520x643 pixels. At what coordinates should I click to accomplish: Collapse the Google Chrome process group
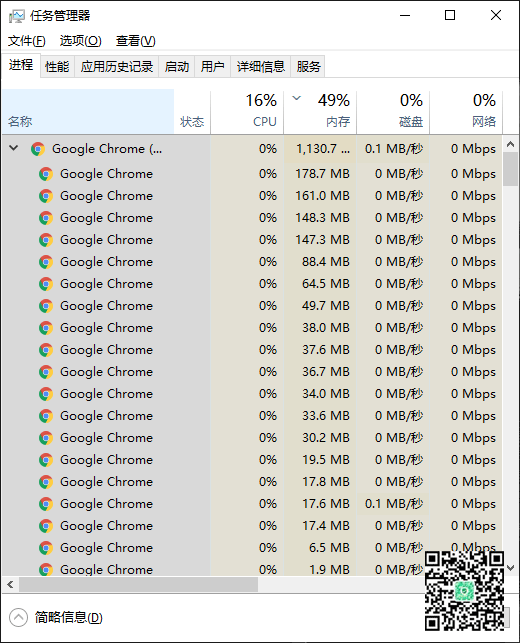14,148
